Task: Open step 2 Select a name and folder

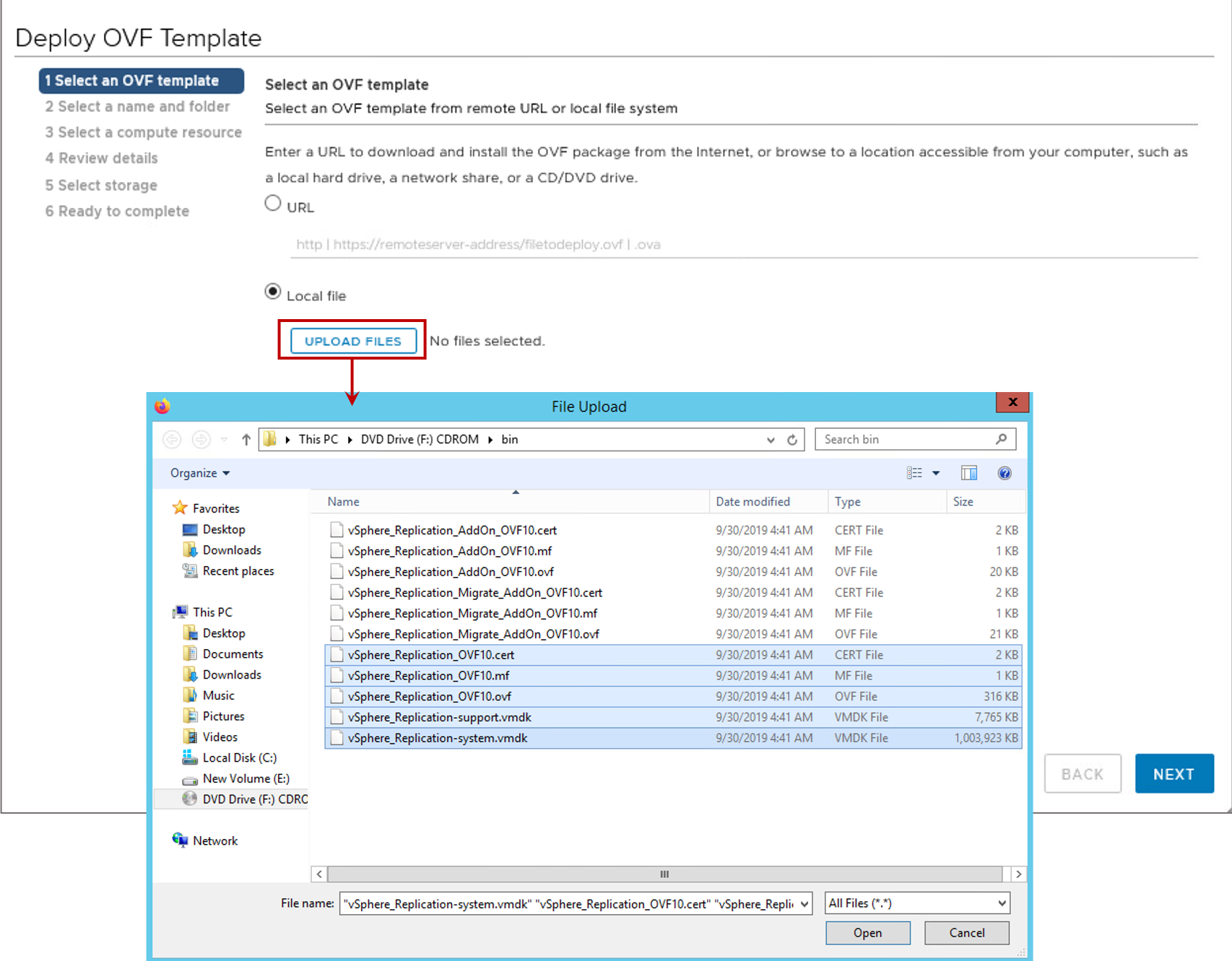Action: [x=137, y=107]
